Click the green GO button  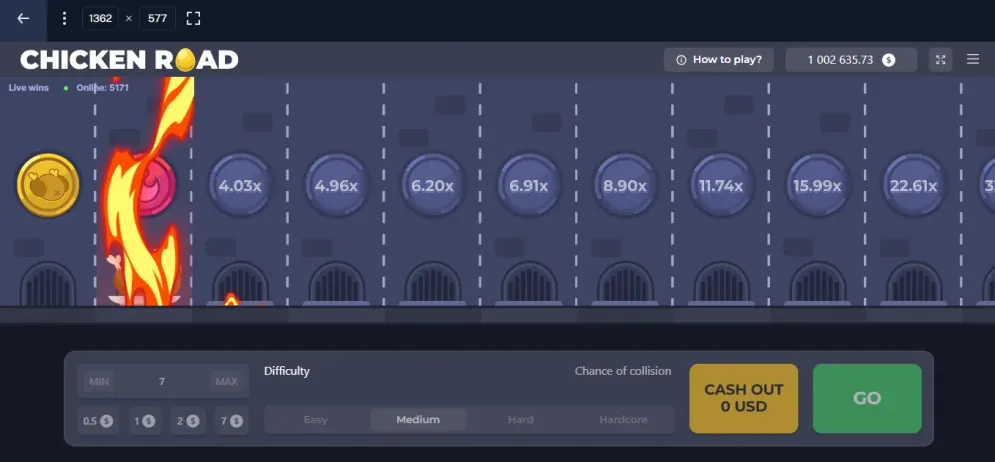click(x=867, y=398)
